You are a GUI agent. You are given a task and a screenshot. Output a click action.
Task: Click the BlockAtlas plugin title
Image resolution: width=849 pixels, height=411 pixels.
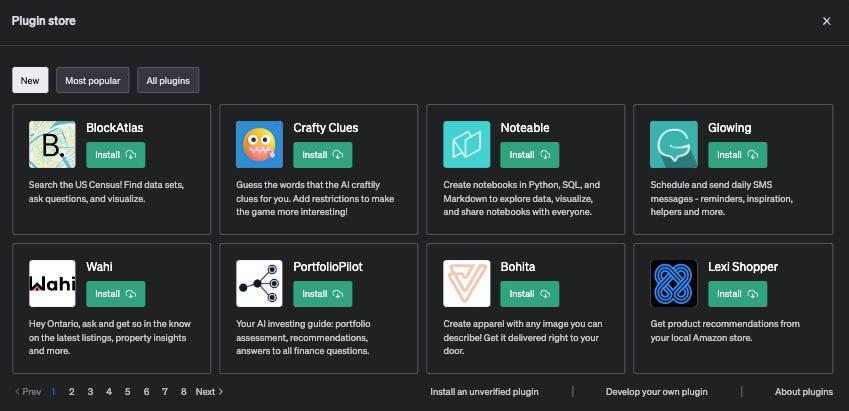click(115, 128)
